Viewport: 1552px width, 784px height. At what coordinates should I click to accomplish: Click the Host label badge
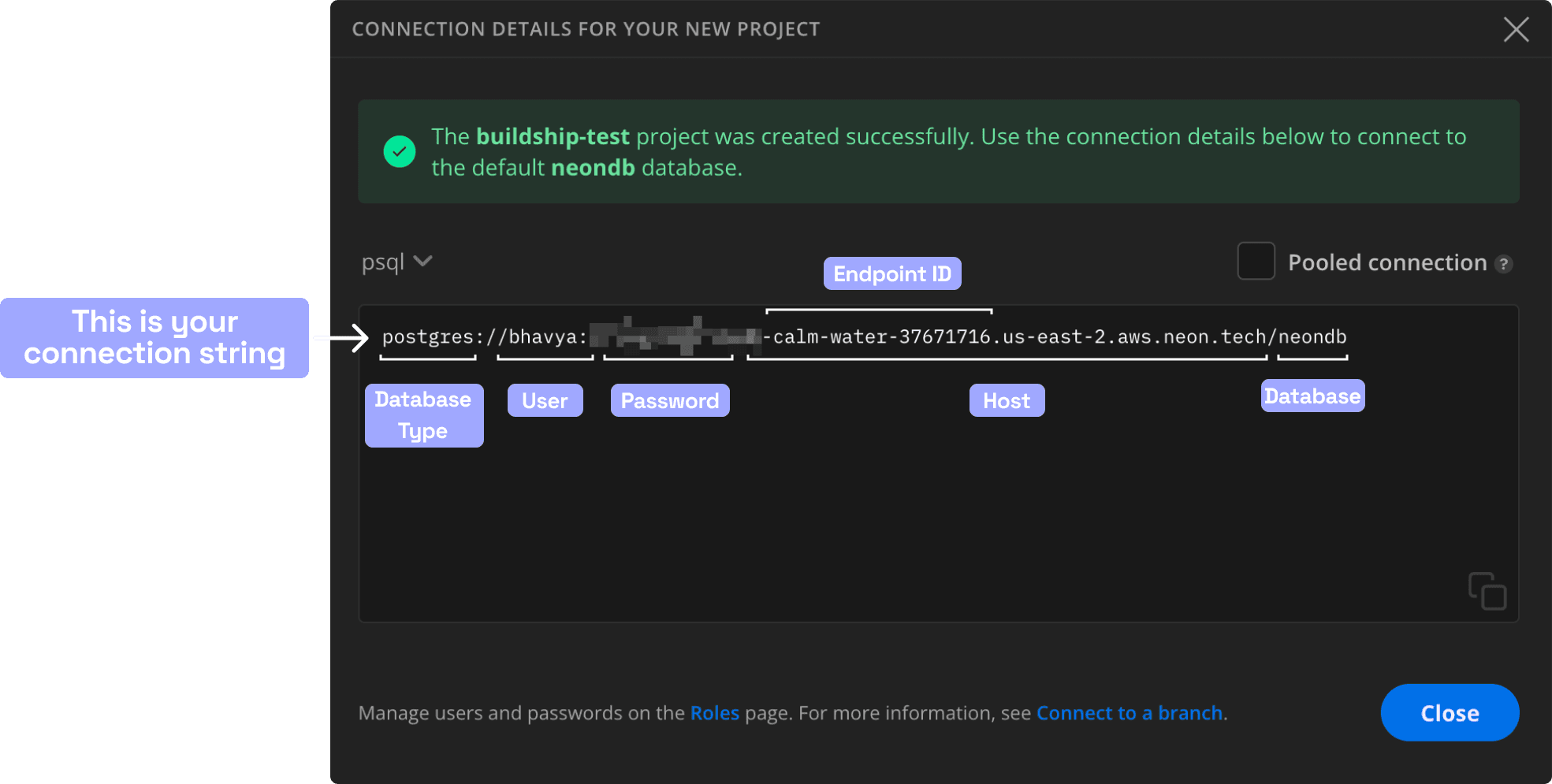(x=1007, y=400)
